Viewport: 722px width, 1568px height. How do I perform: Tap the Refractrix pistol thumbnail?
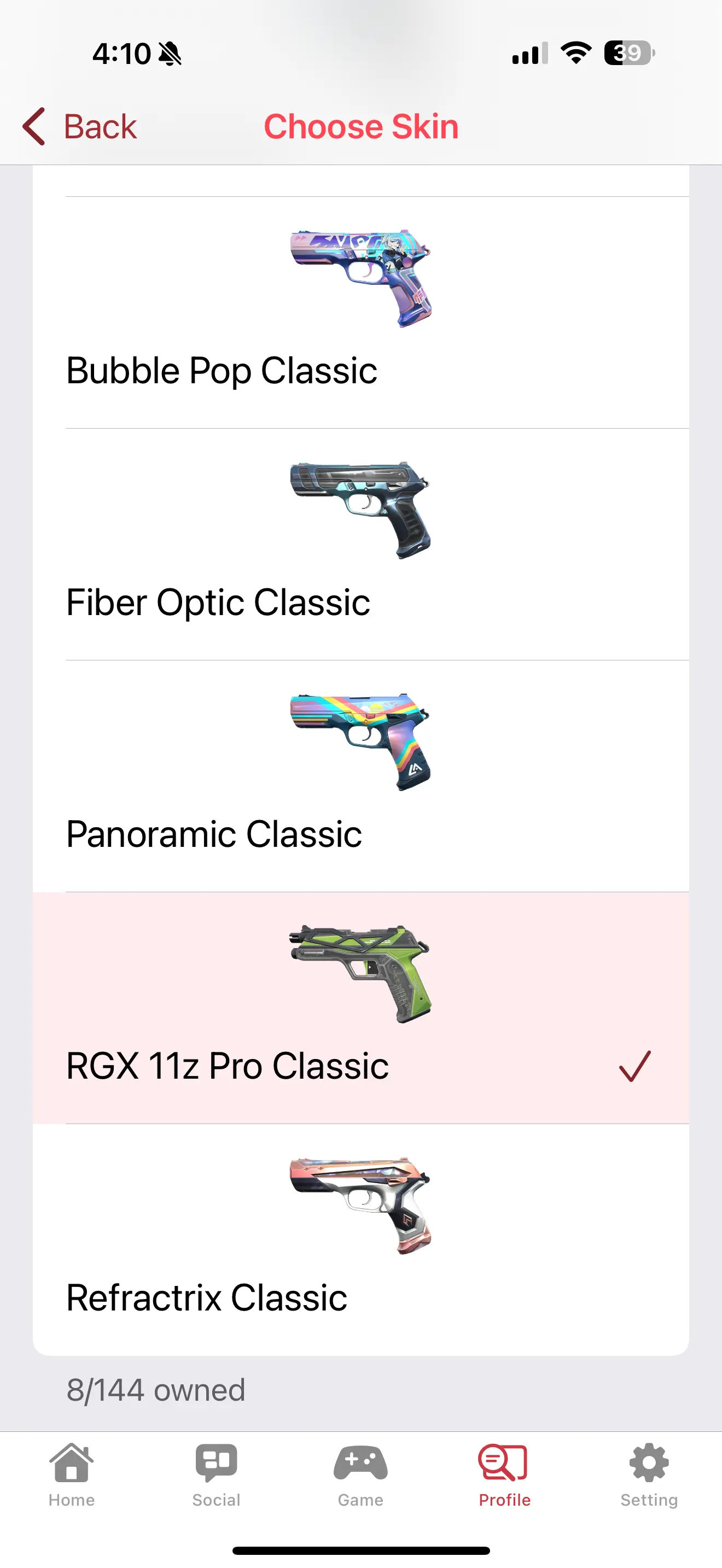point(360,1206)
